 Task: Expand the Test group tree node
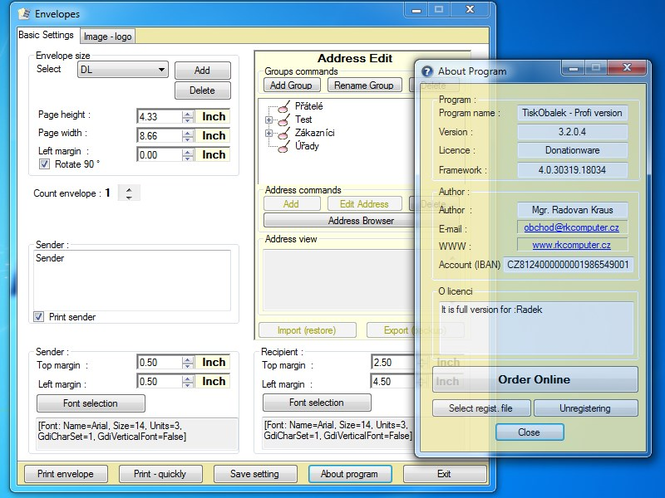point(269,120)
